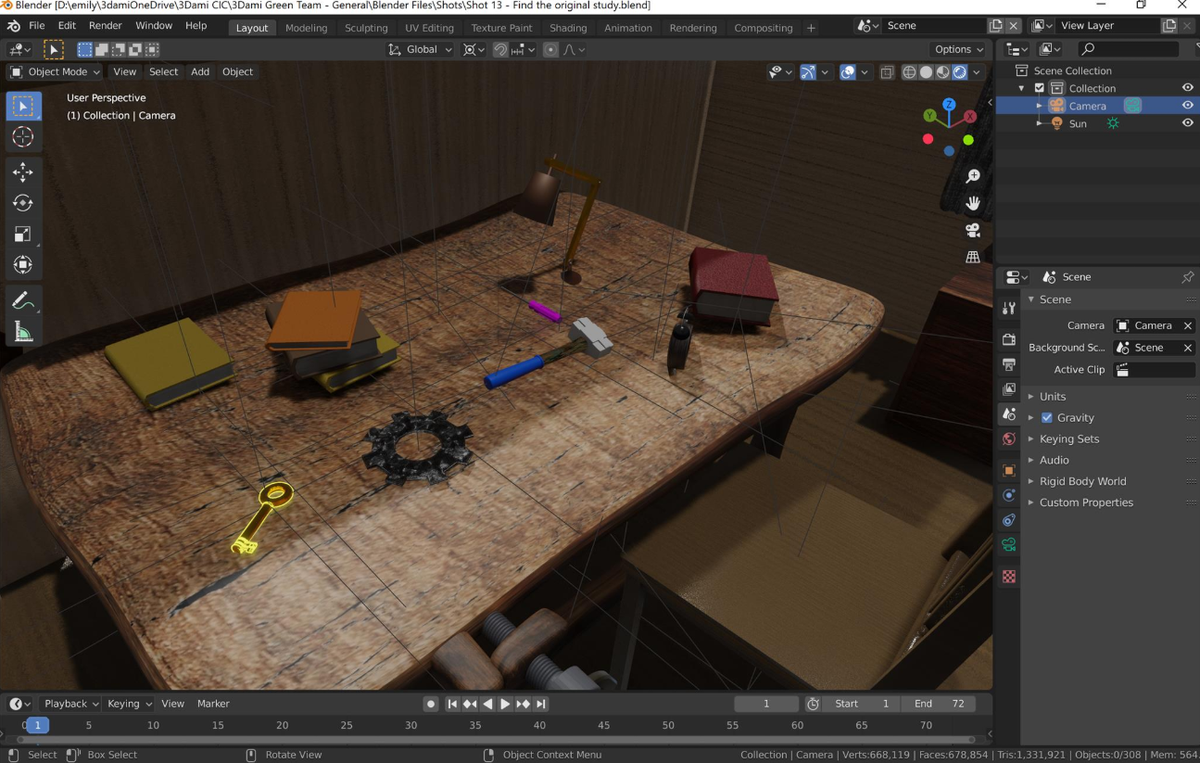Image resolution: width=1200 pixels, height=763 pixels.
Task: Expand the Audio panel
Action: (x=1054, y=460)
